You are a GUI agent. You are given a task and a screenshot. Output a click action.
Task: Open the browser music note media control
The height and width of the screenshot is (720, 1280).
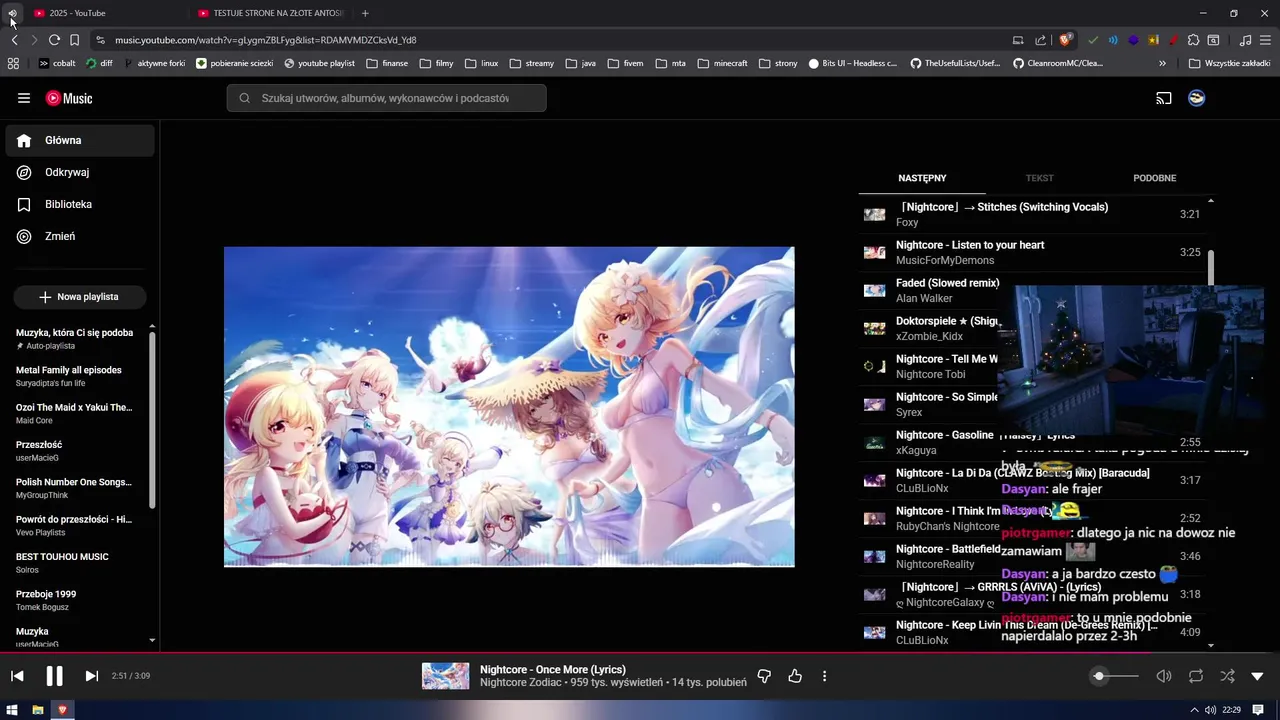tap(1245, 40)
